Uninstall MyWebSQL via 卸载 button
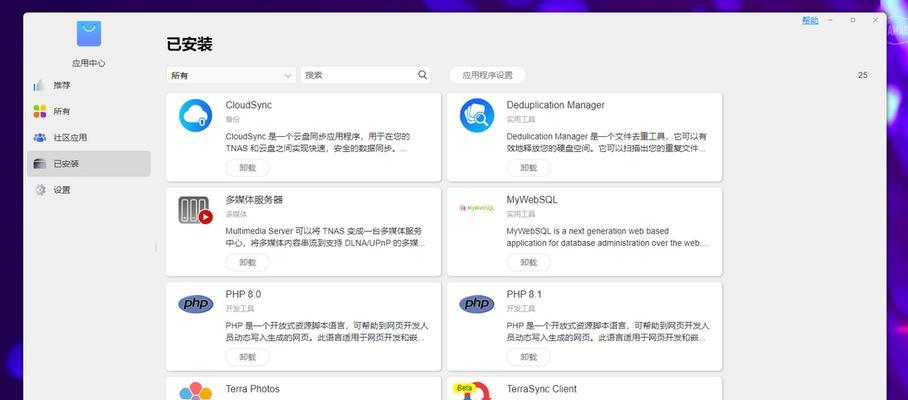 (x=528, y=262)
